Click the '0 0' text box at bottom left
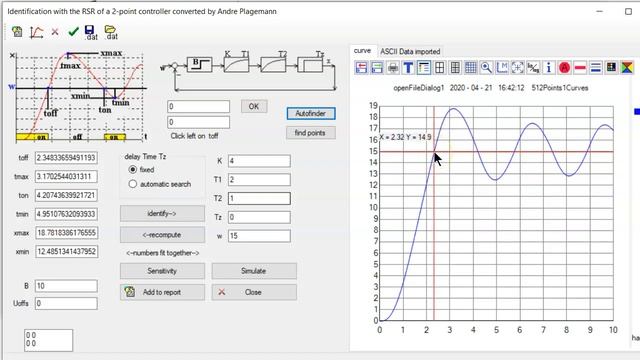This screenshot has height=360, width=640. (49, 340)
